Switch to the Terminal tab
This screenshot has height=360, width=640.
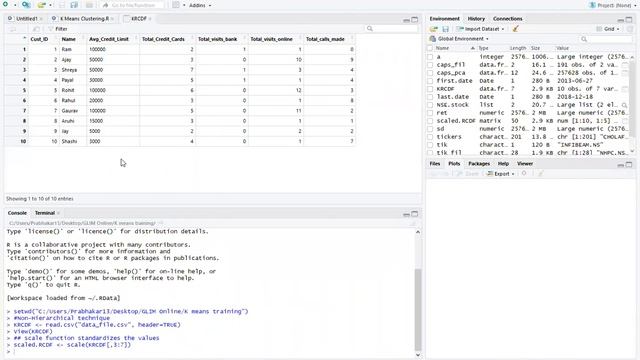44,213
